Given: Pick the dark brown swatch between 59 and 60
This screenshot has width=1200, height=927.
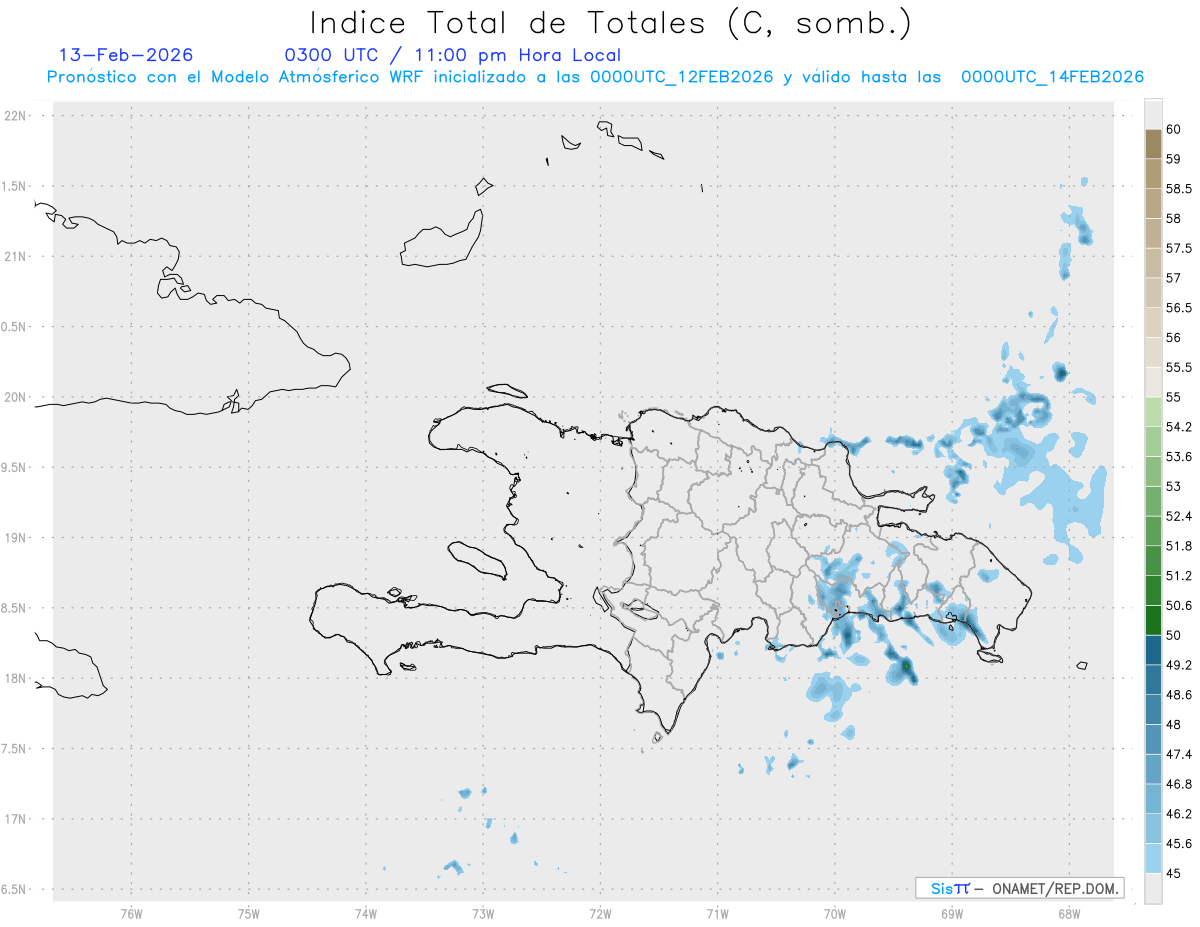Looking at the screenshot, I should pyautogui.click(x=1153, y=144).
